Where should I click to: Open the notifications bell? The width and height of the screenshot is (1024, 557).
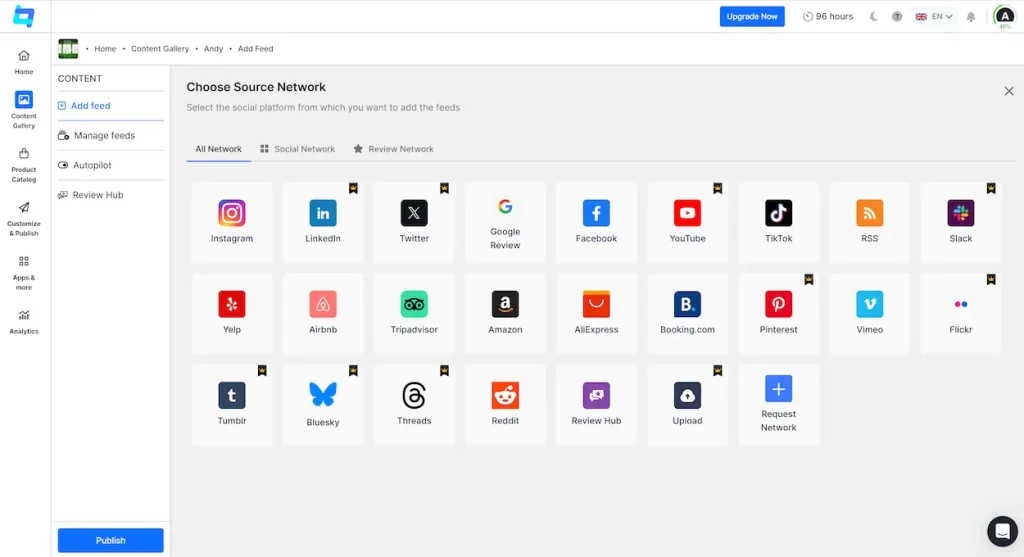(x=971, y=16)
